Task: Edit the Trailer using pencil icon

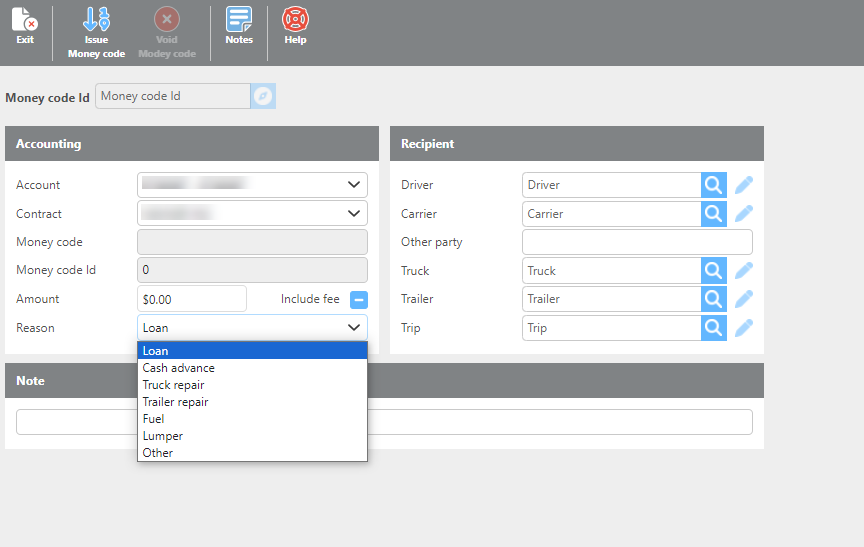Action: (x=744, y=299)
